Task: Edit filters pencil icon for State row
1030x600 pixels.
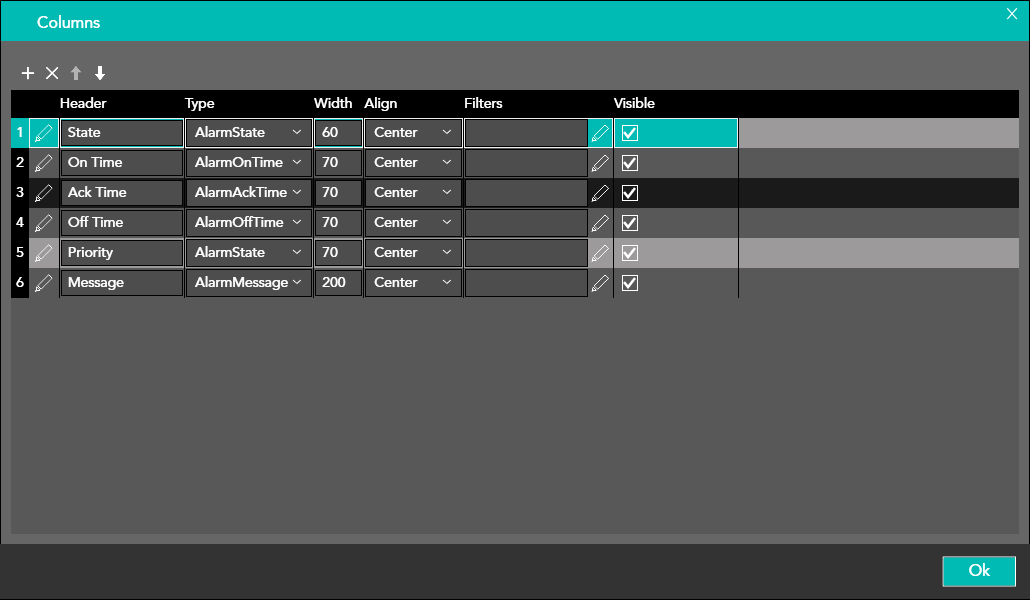Action: pos(600,133)
